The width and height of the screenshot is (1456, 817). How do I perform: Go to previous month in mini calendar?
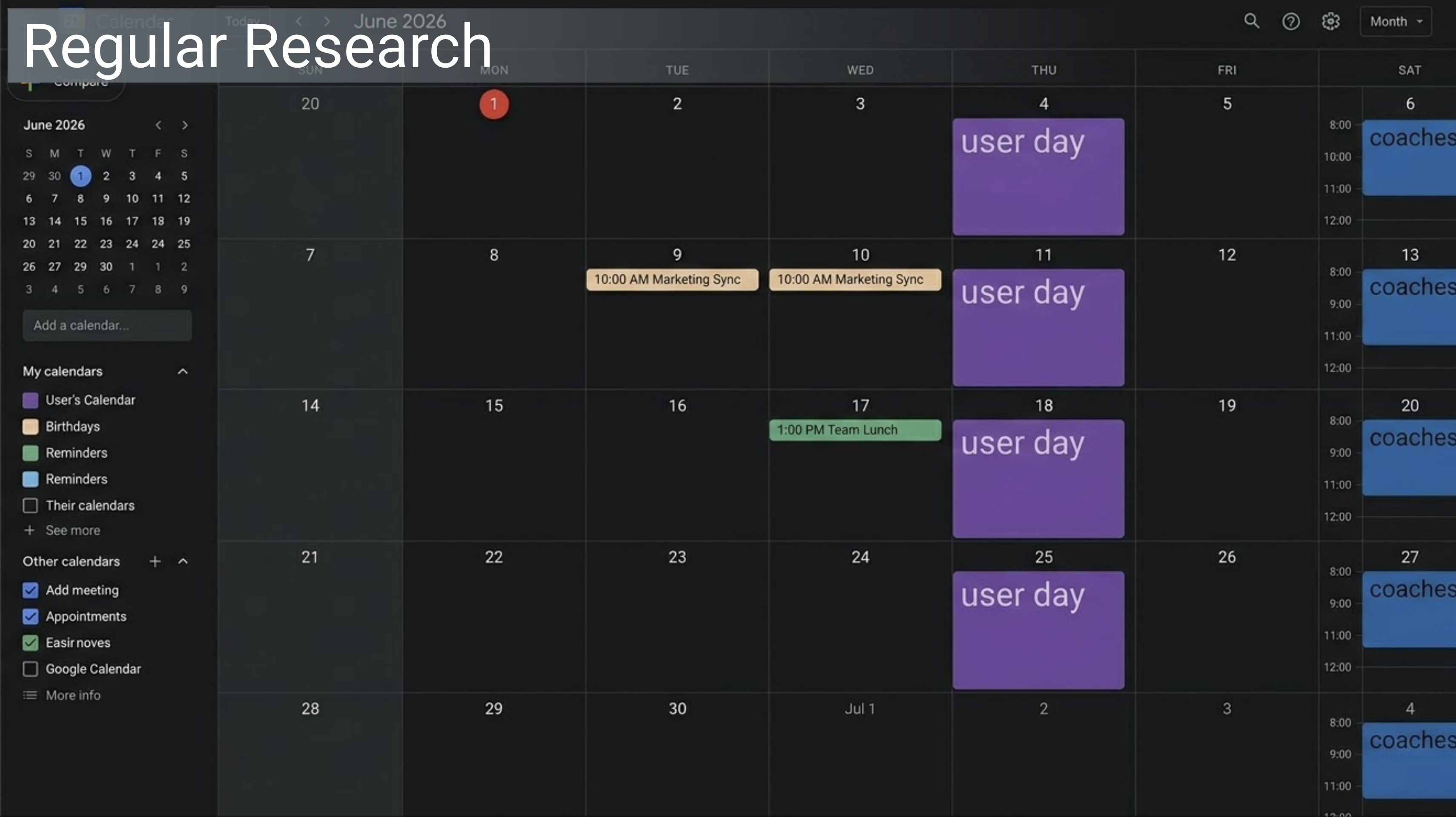click(x=158, y=125)
